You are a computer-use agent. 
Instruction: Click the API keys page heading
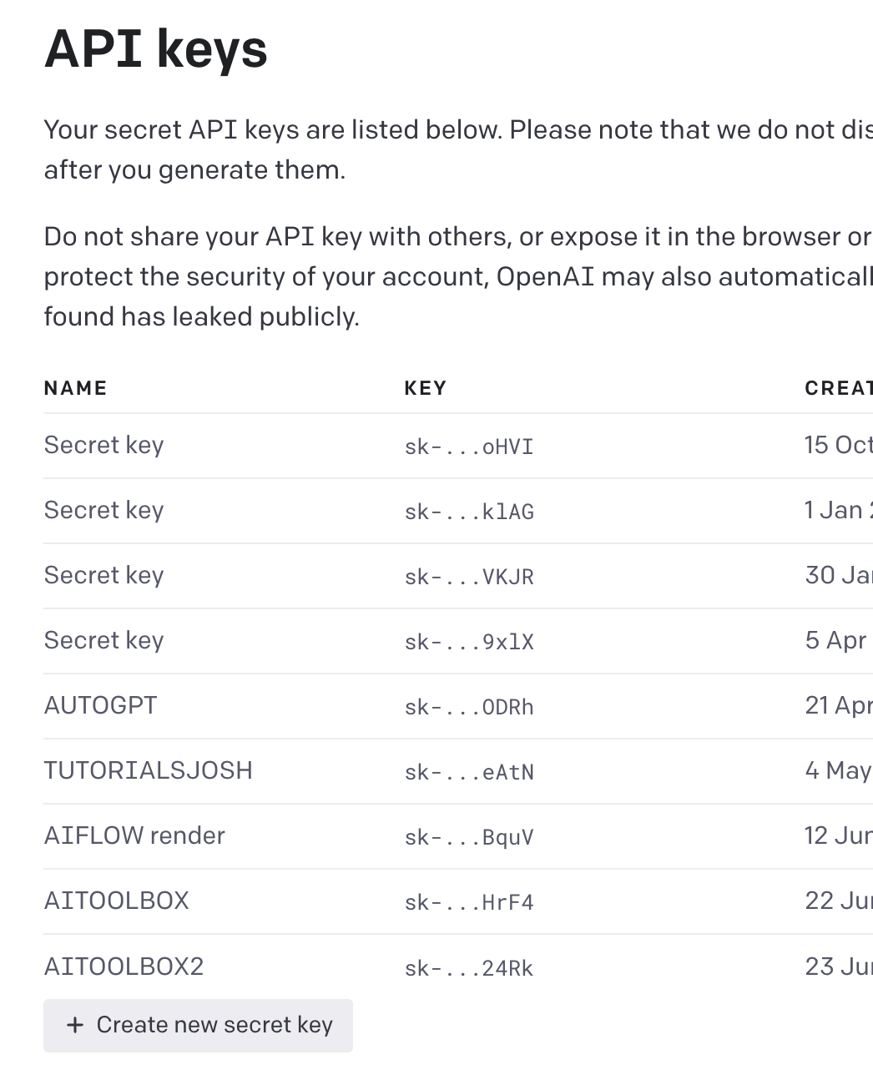tap(156, 50)
